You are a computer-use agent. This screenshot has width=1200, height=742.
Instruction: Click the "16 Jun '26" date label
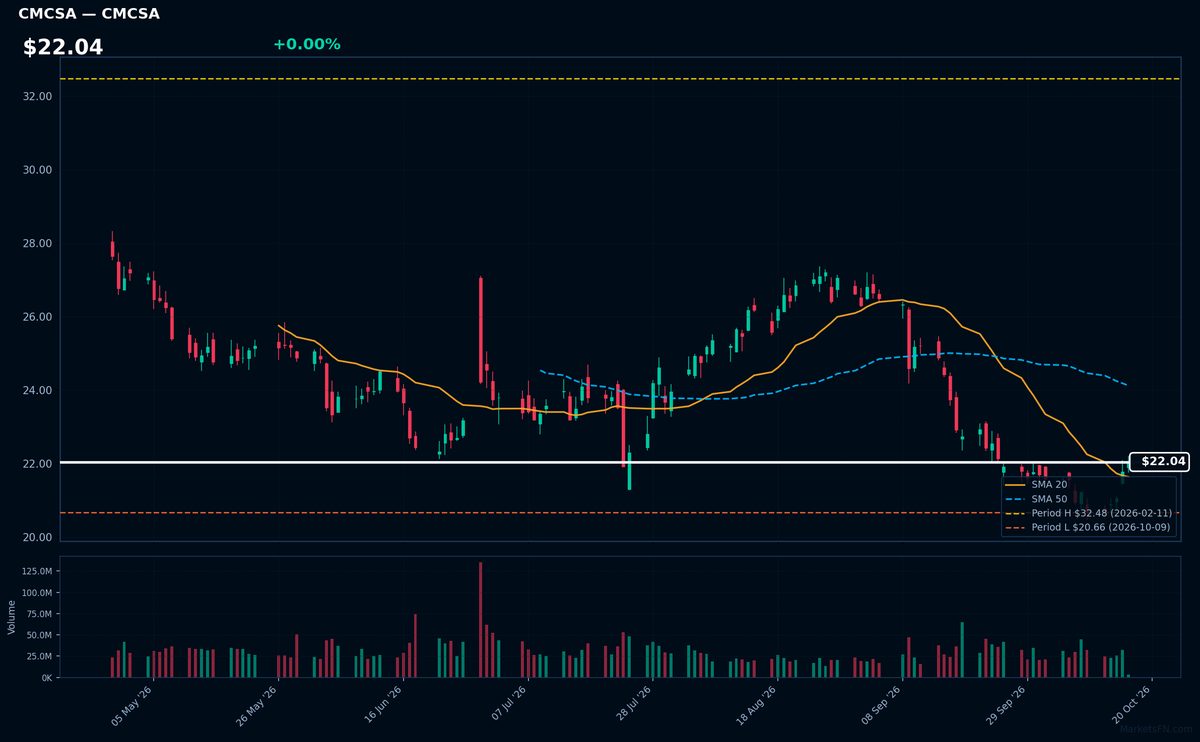tap(382, 704)
